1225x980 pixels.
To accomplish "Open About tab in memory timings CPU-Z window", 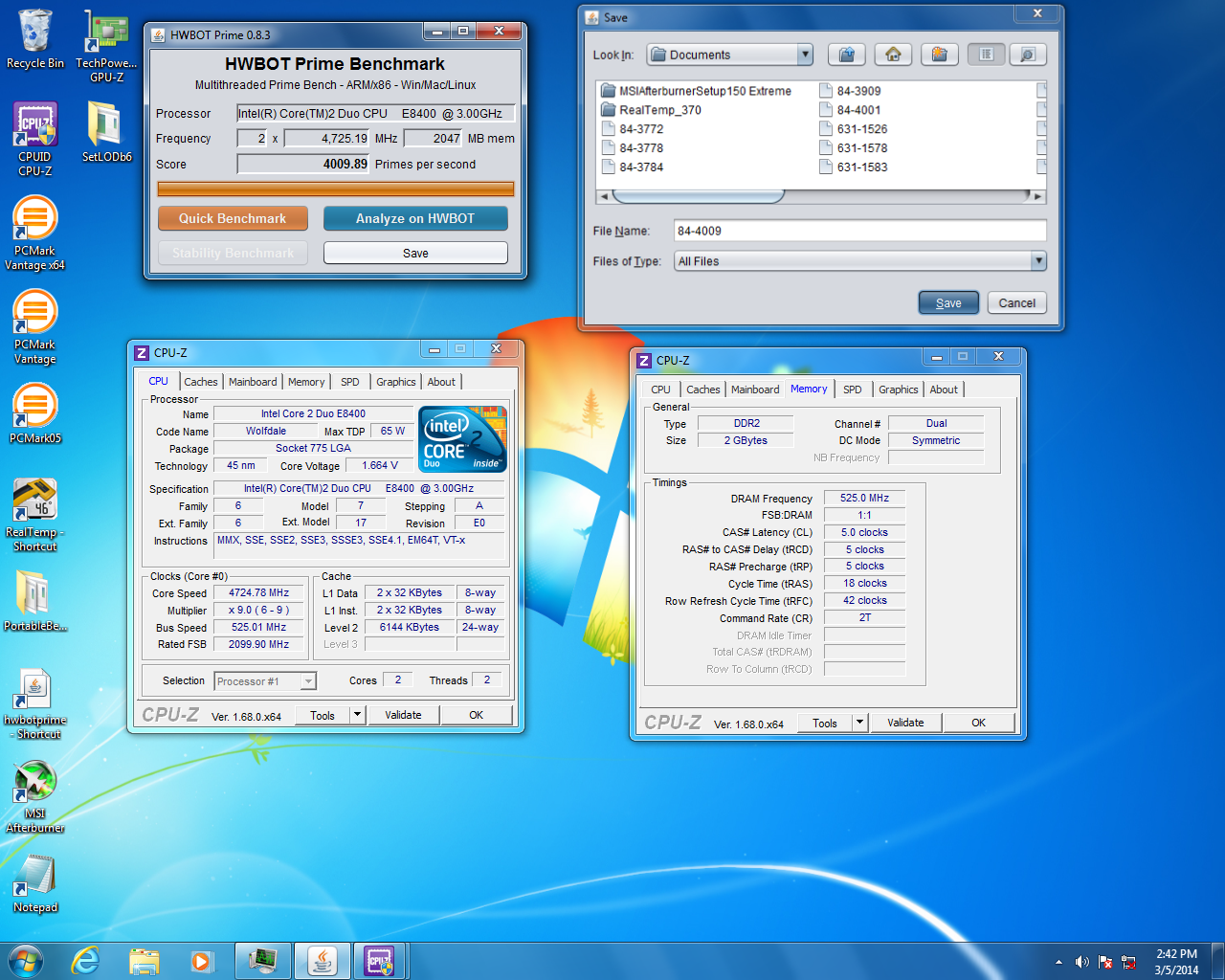I will pyautogui.click(x=944, y=390).
